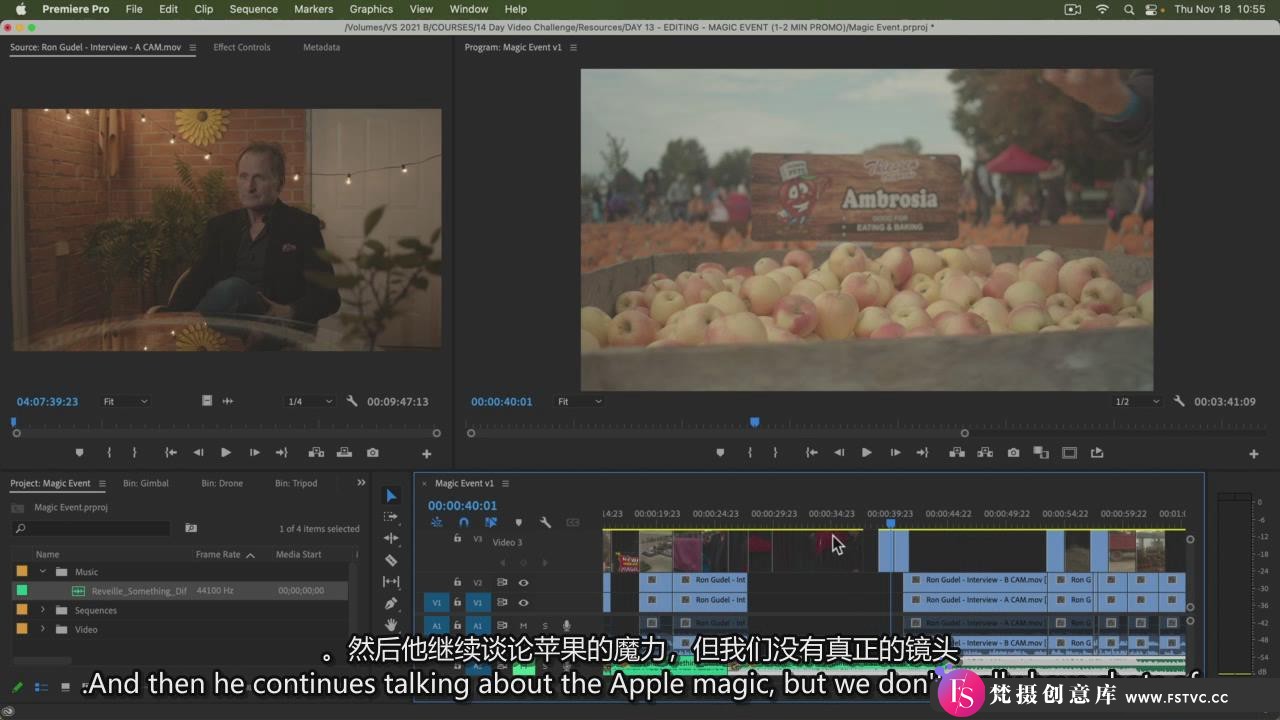This screenshot has width=1280, height=720.
Task: Click the Music bin orange label swatch
Action: click(x=22, y=572)
